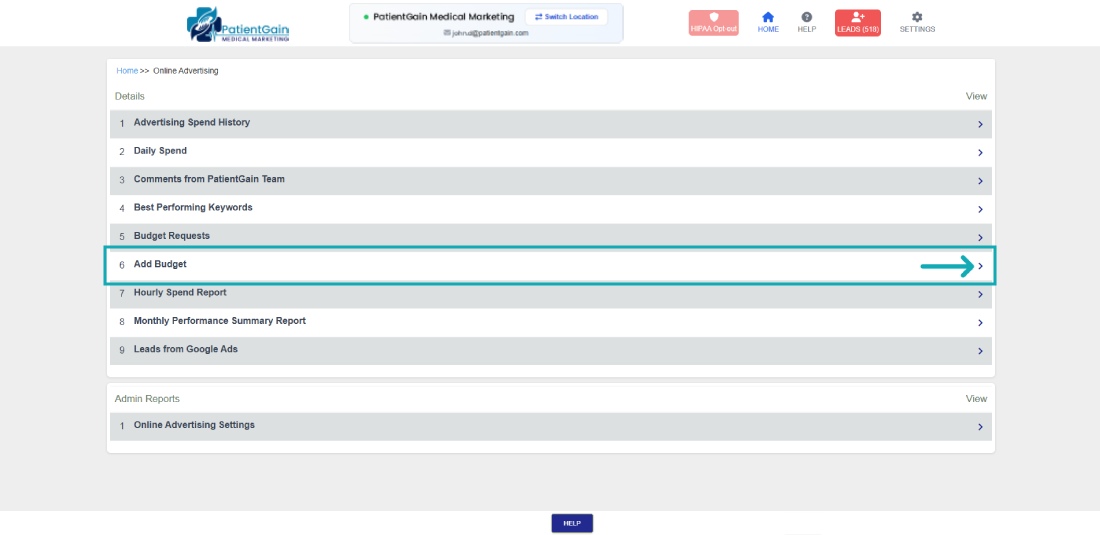Select Best Performing Keywords report
Screen dimensions: 1100x535
pyautogui.click(x=193, y=208)
